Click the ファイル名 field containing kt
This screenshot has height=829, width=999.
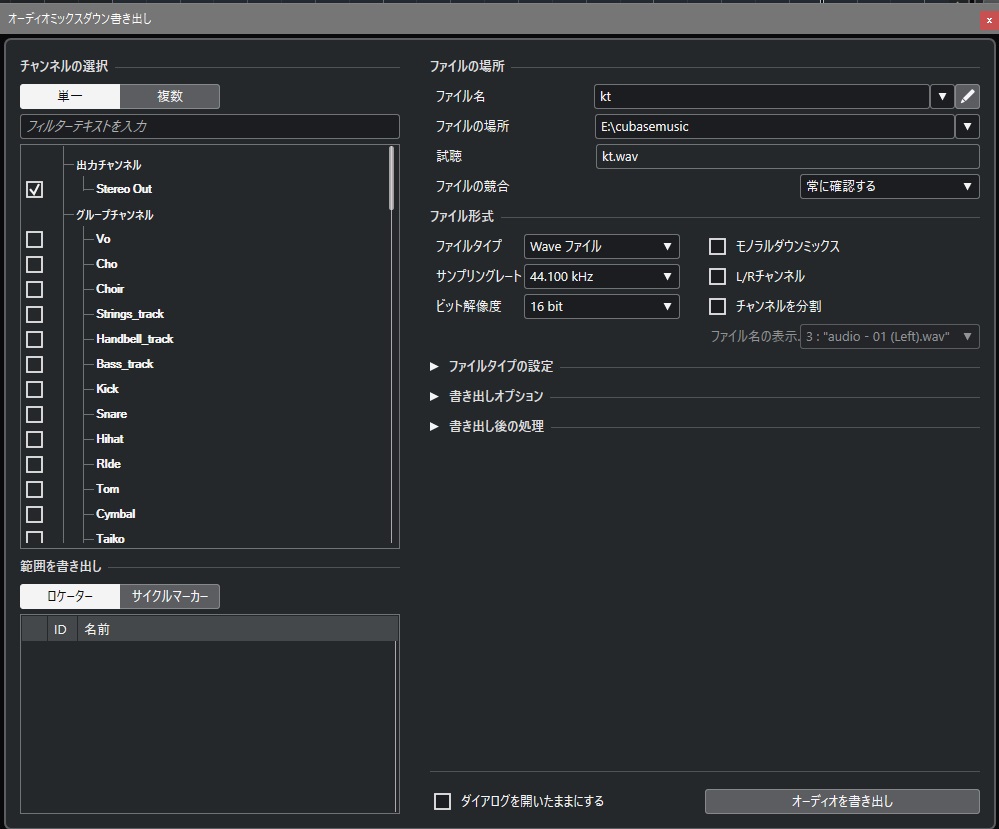click(761, 96)
